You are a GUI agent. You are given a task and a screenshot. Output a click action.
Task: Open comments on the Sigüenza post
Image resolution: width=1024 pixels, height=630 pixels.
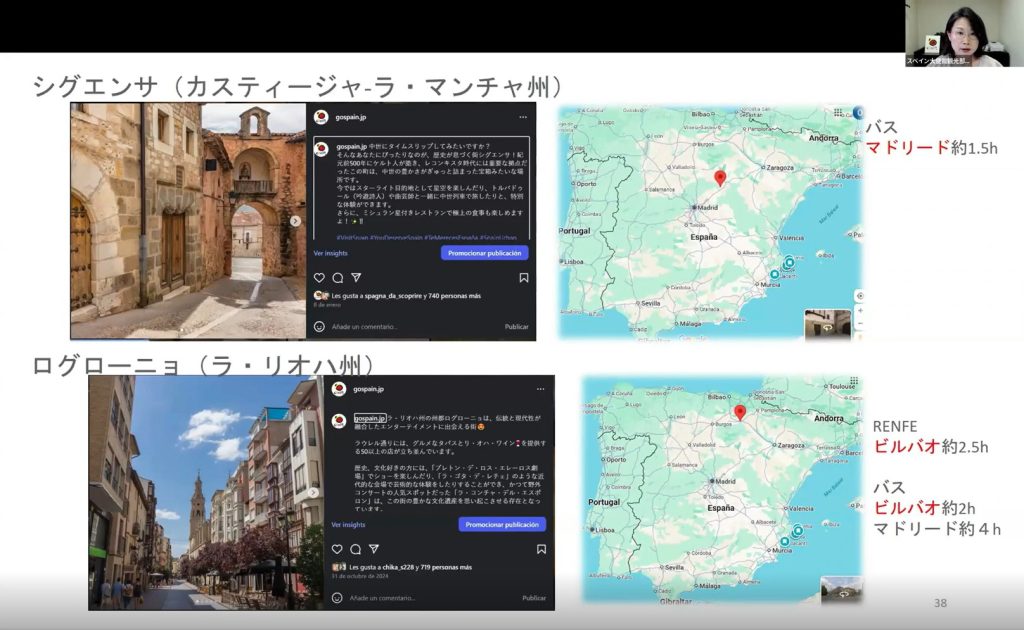[337, 278]
